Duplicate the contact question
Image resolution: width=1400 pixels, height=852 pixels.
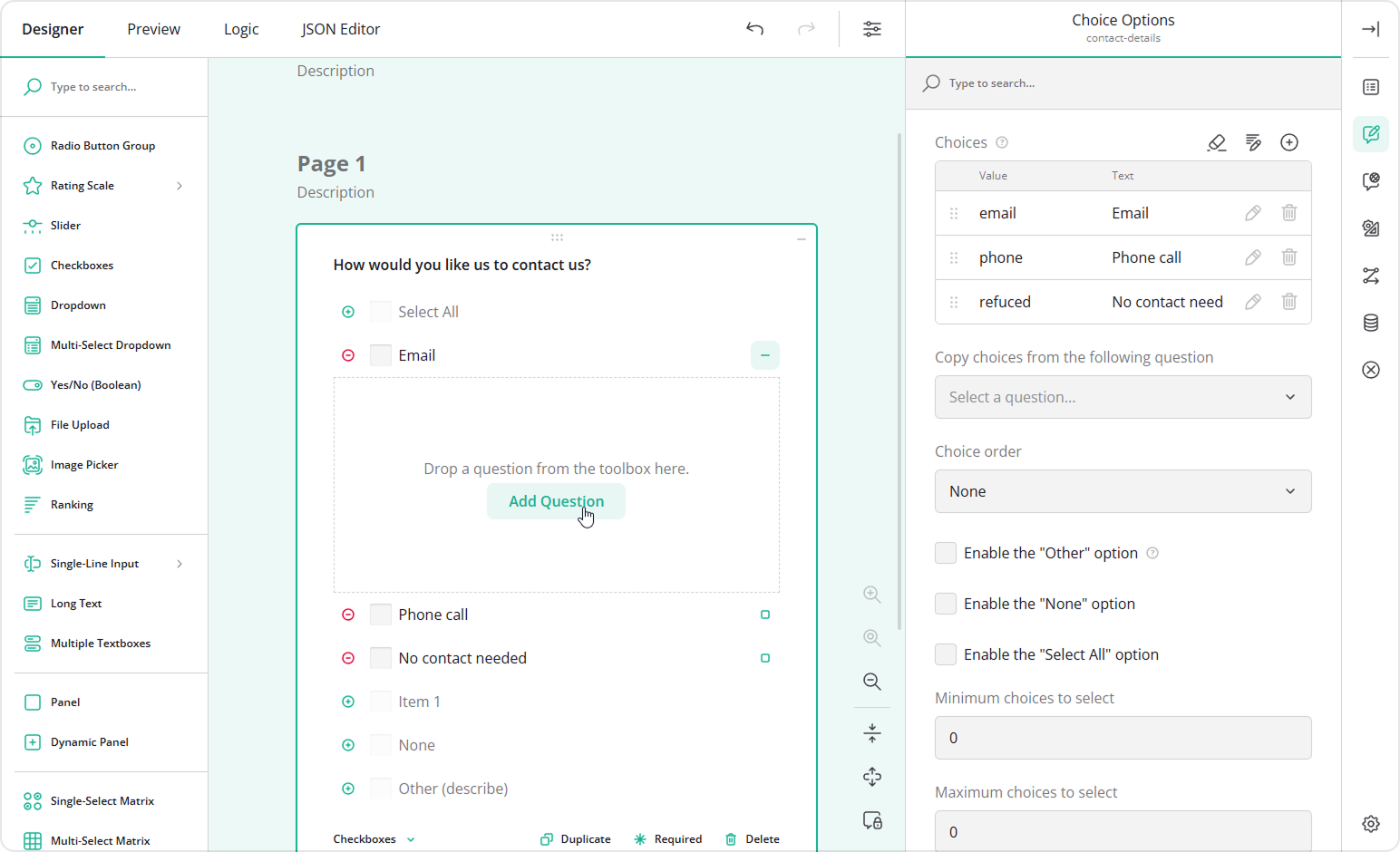(x=575, y=838)
